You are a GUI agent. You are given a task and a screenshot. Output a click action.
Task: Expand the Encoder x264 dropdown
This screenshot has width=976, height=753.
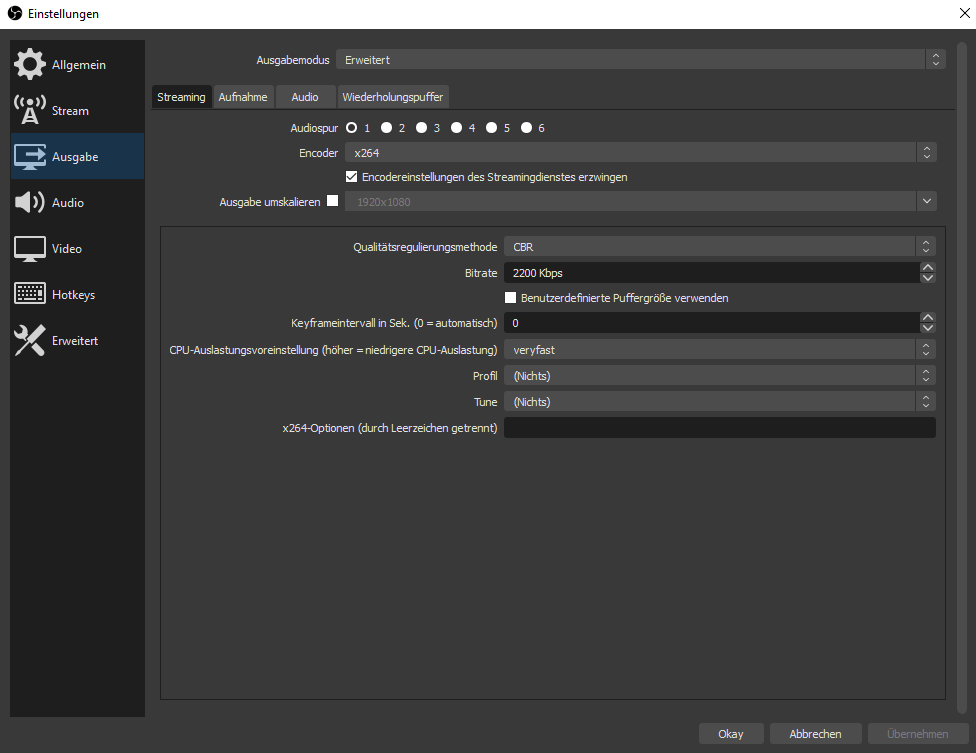tap(640, 153)
